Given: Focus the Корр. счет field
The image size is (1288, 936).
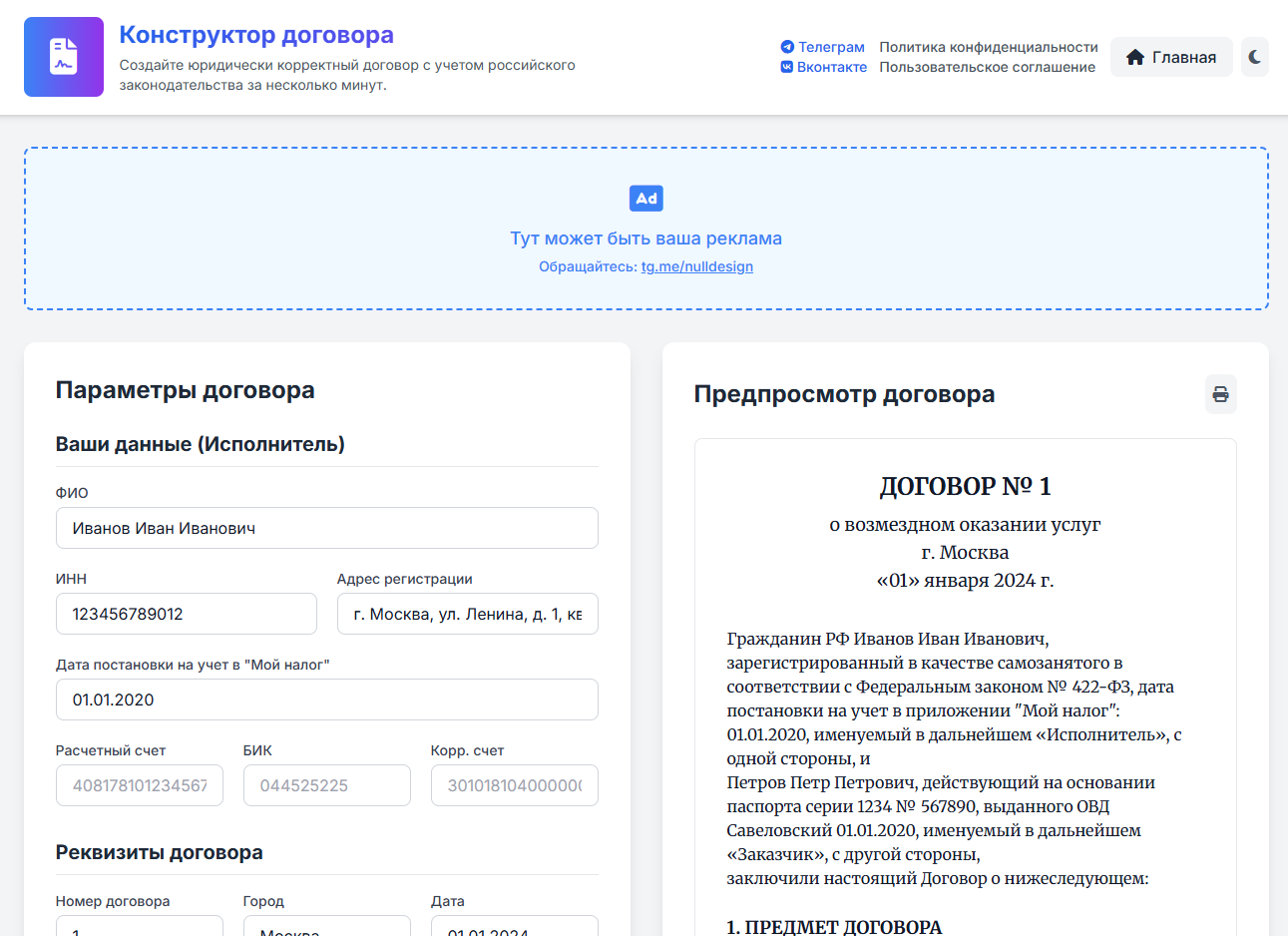Looking at the screenshot, I should click(x=514, y=785).
